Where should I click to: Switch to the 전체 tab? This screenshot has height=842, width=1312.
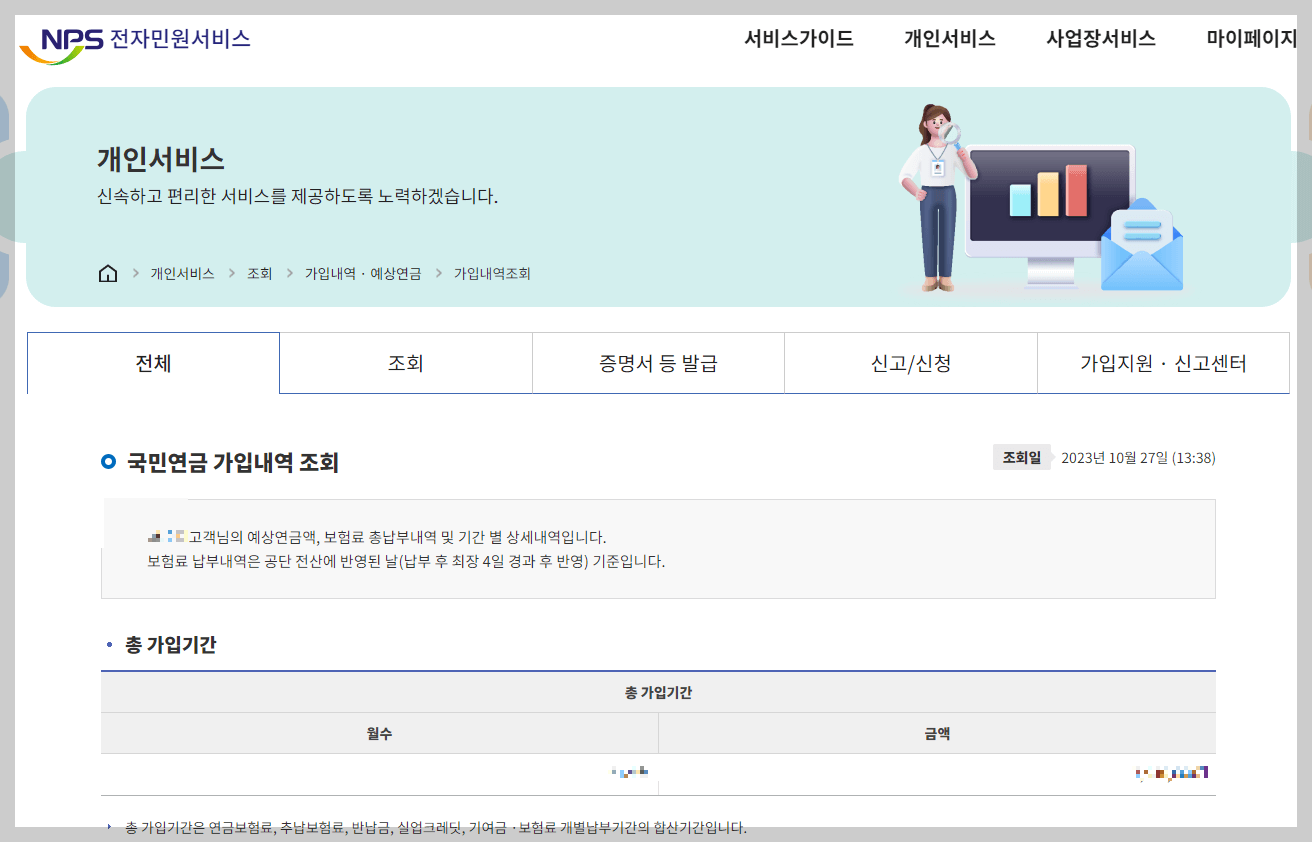[152, 362]
